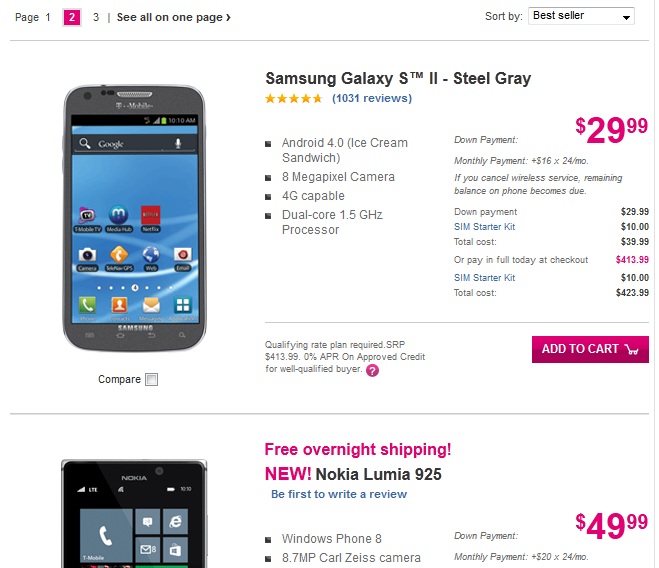Click the purple question mark help icon
This screenshot has height=568, width=659.
pos(372,370)
